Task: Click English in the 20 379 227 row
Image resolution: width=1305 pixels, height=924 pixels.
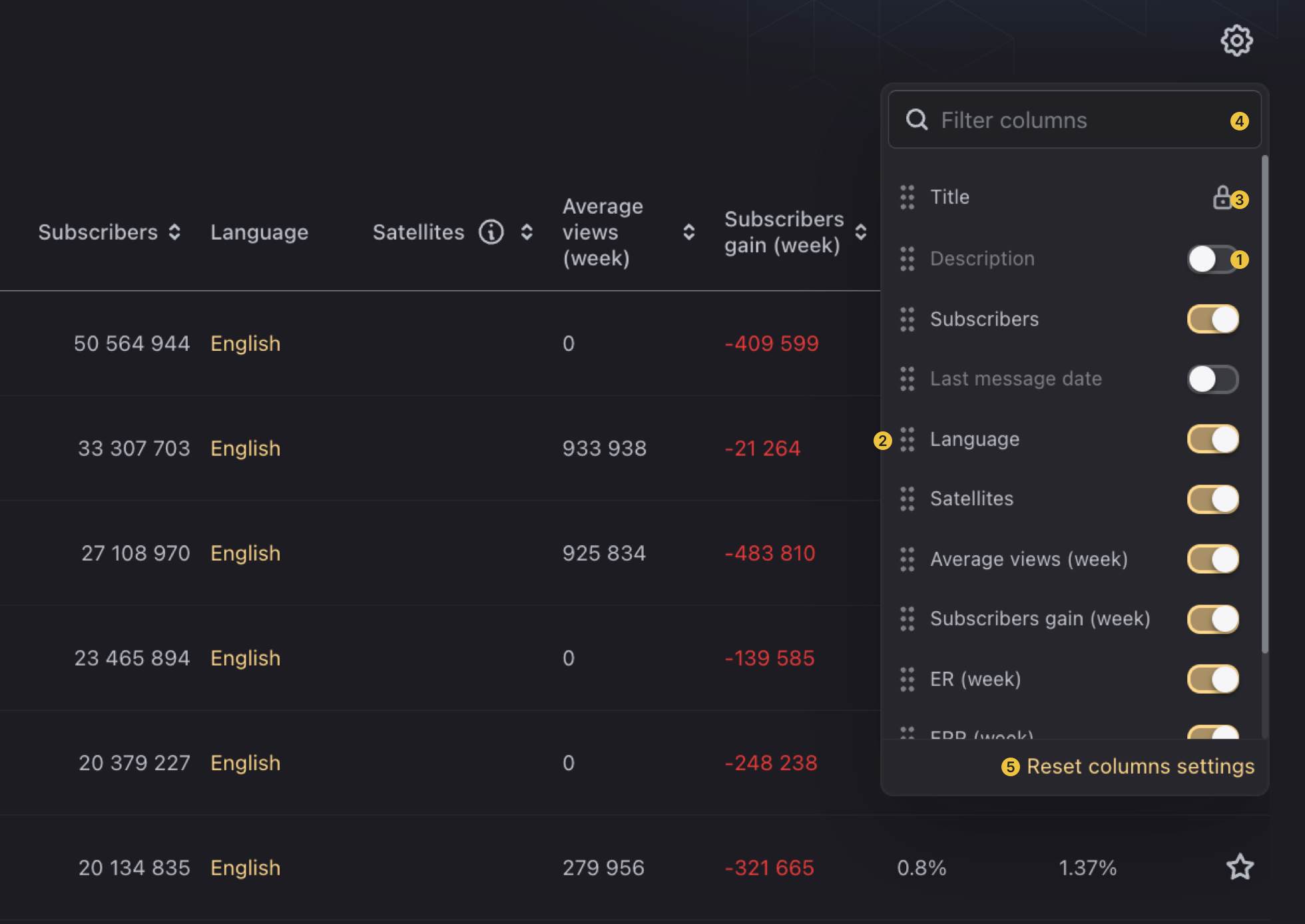Action: [x=245, y=763]
